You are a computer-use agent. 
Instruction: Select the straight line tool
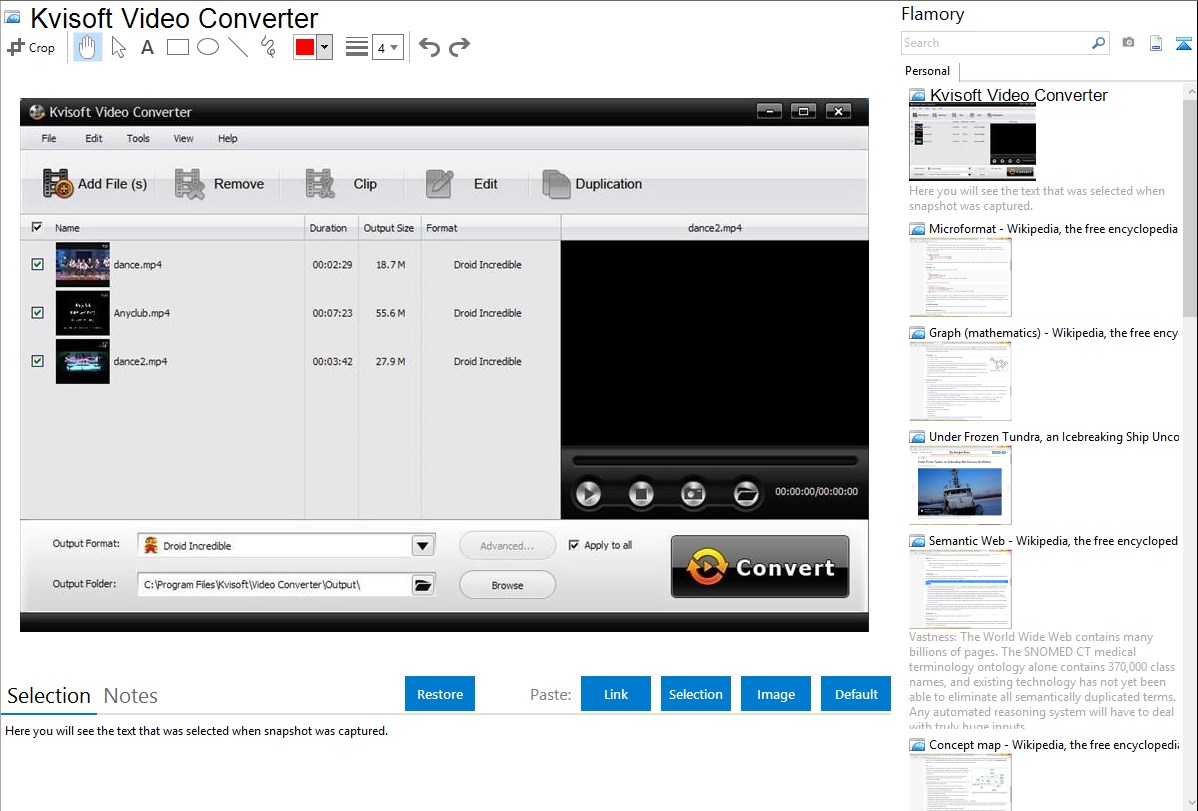(x=238, y=47)
